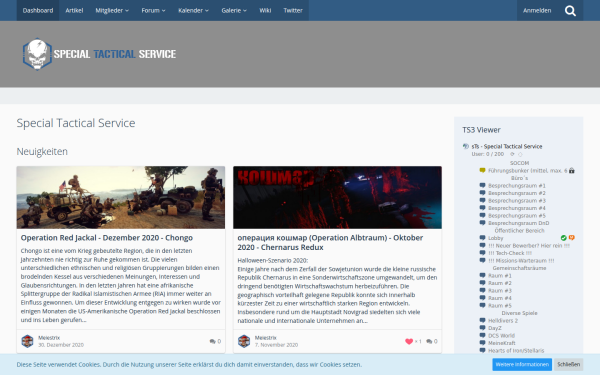Image resolution: width=600 pixels, height=375 pixels.
Task: Click the Special Tactical Service skull logo
Action: click(x=37, y=54)
